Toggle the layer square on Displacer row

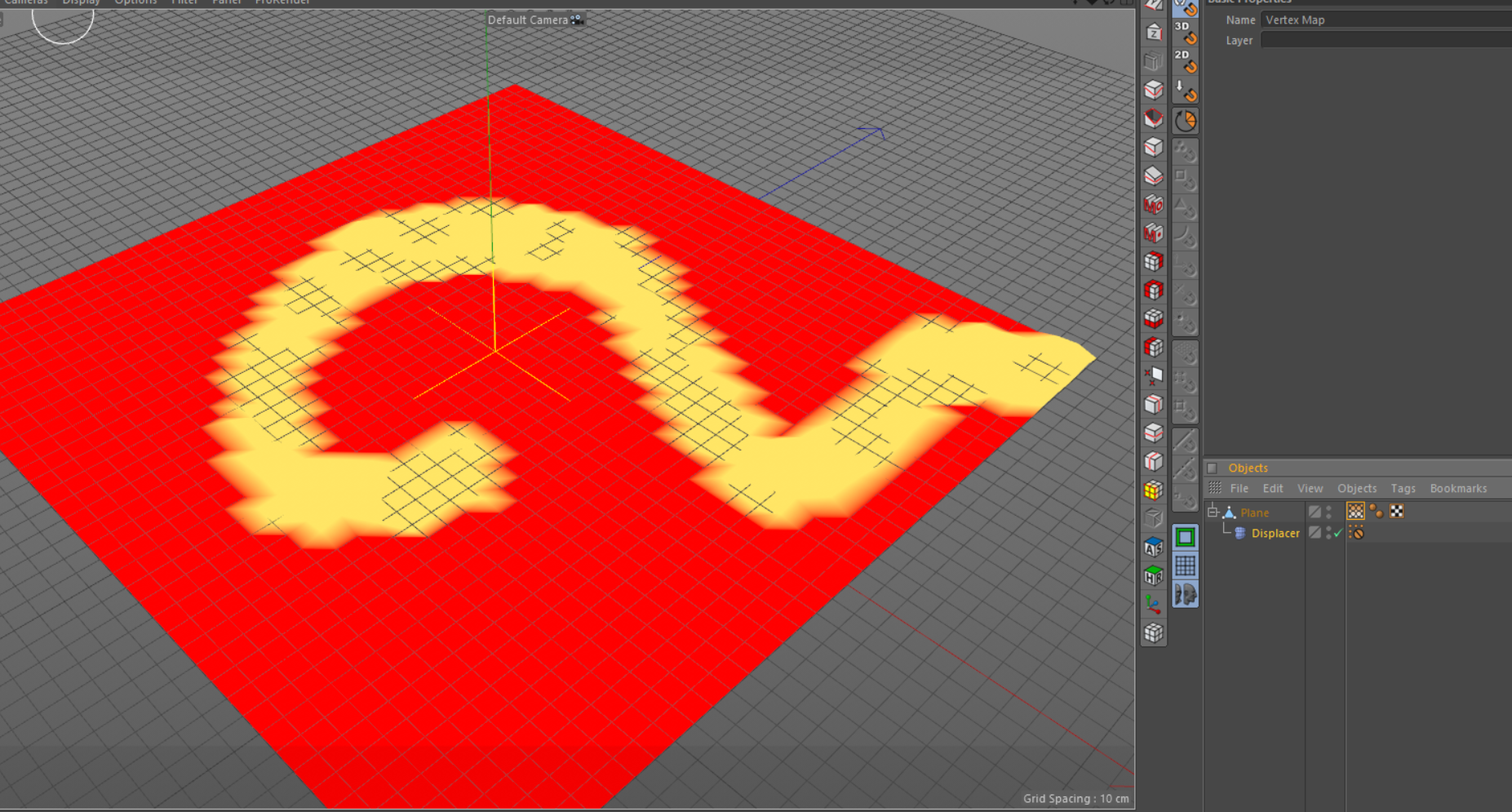[1315, 532]
